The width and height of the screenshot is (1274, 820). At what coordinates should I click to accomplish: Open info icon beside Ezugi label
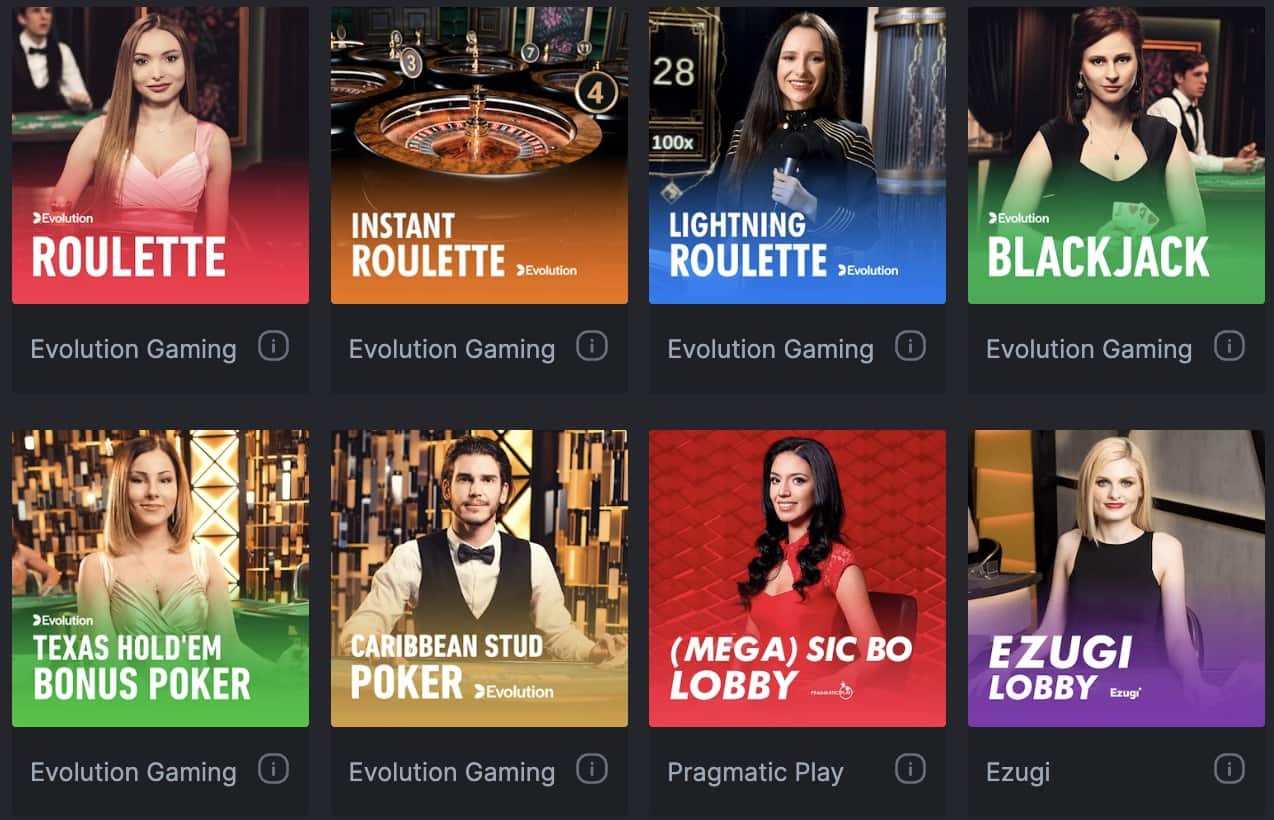tap(1229, 769)
